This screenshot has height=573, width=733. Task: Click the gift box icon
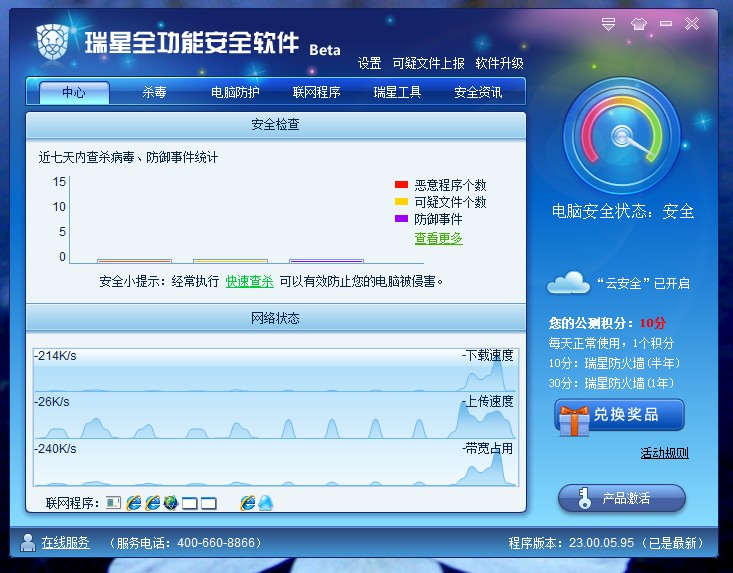[574, 420]
